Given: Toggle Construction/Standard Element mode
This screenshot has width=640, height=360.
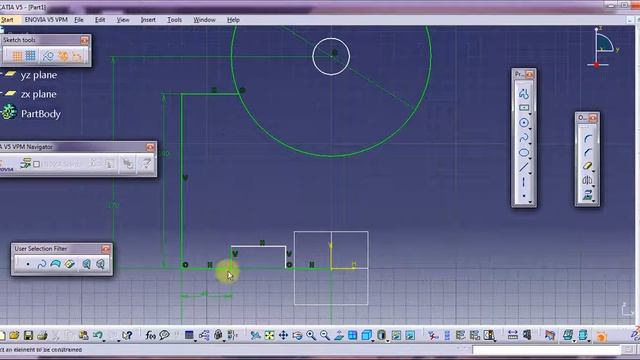Looking at the screenshot, I should click(x=48, y=56).
